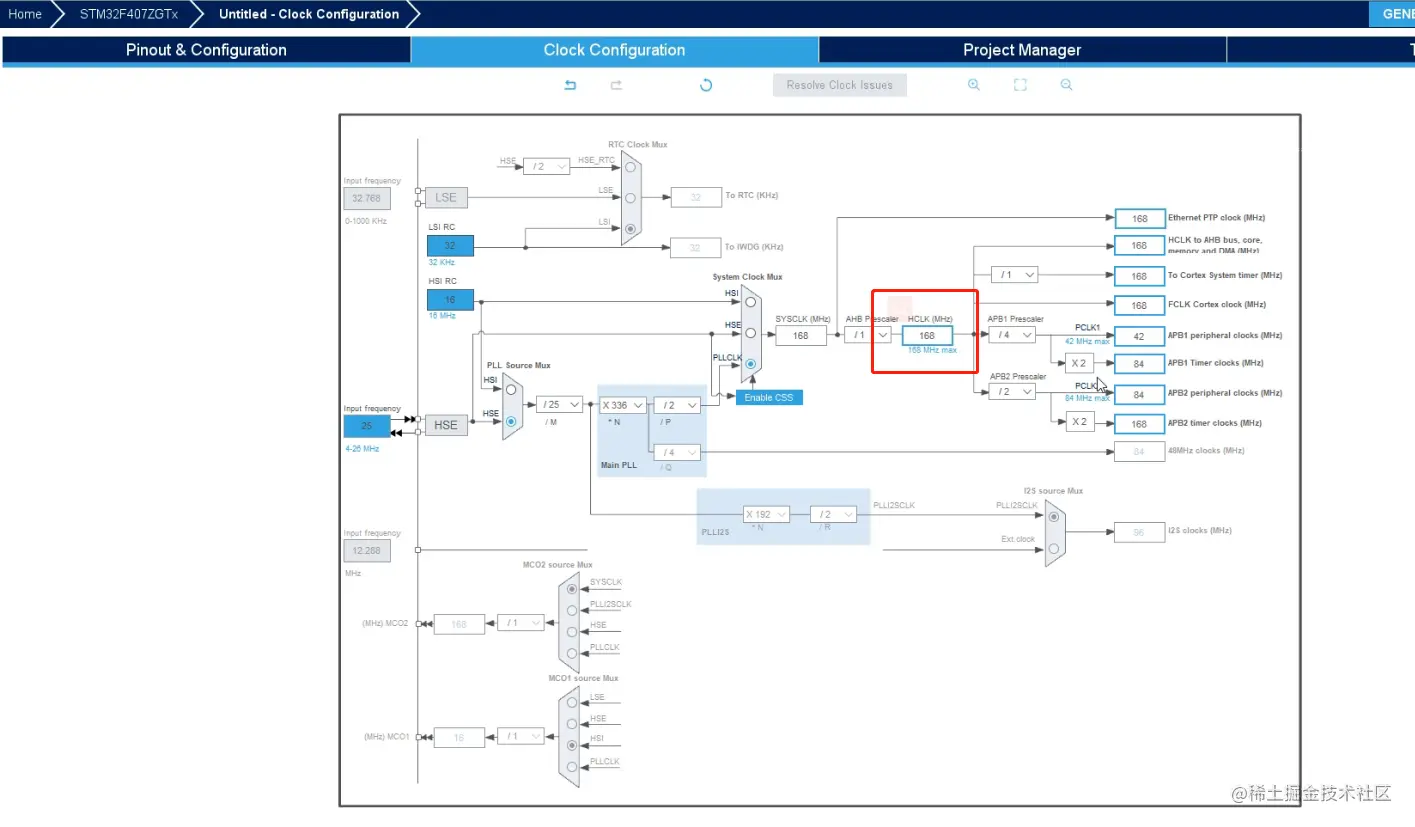
Task: Pick HSE in the PLL Source Mux
Action: coord(511,421)
